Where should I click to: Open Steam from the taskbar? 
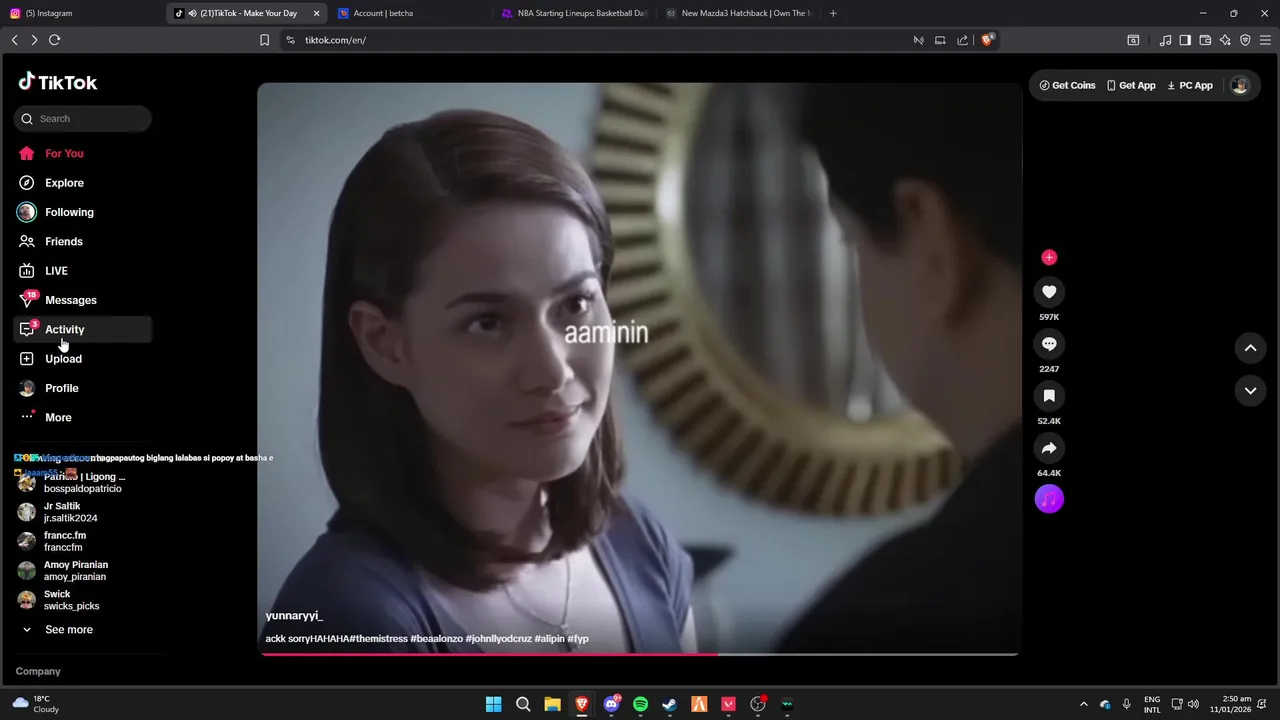pyautogui.click(x=669, y=704)
